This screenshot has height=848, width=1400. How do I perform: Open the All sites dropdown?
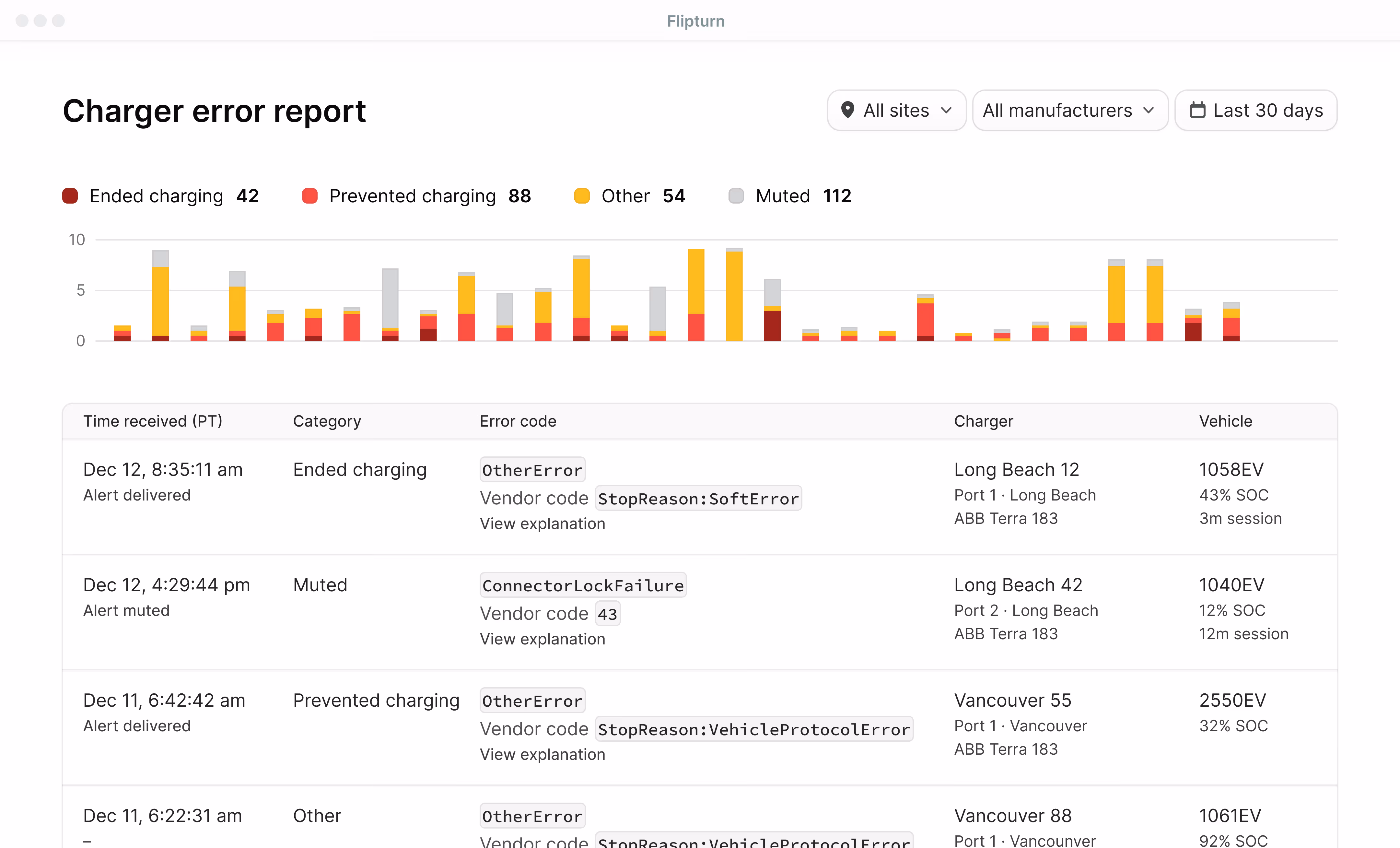point(897,110)
